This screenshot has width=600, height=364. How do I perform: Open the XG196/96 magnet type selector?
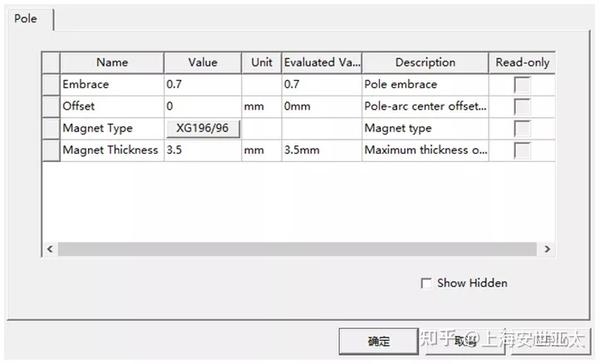coord(203,128)
